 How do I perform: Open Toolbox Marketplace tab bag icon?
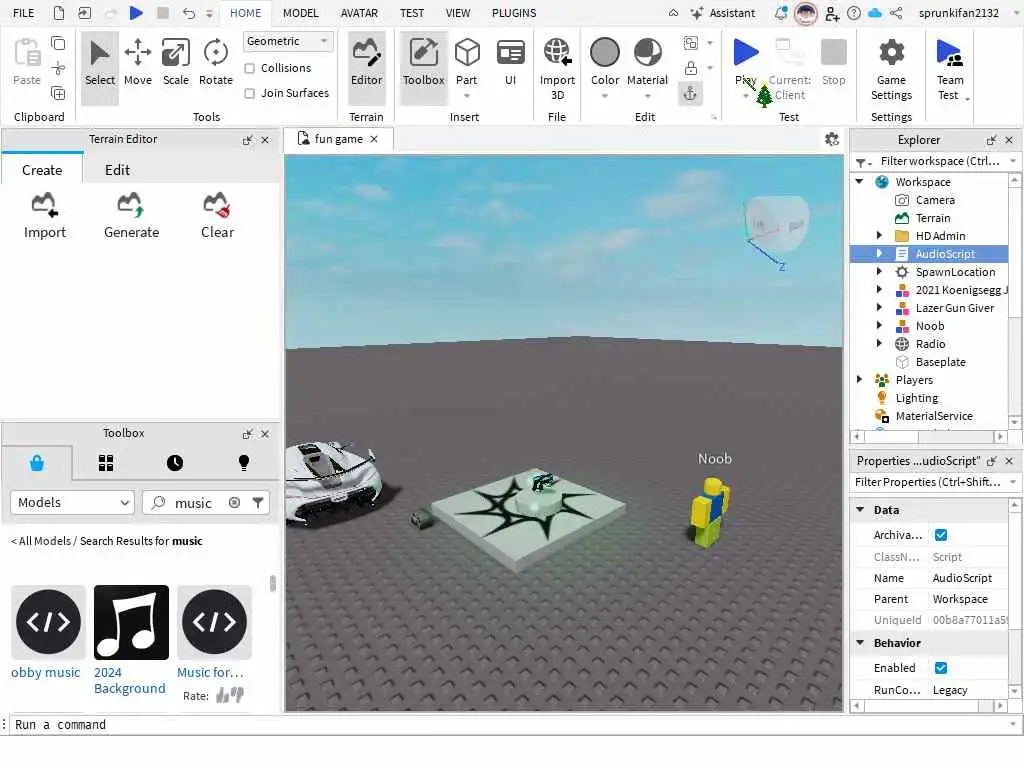pos(37,463)
